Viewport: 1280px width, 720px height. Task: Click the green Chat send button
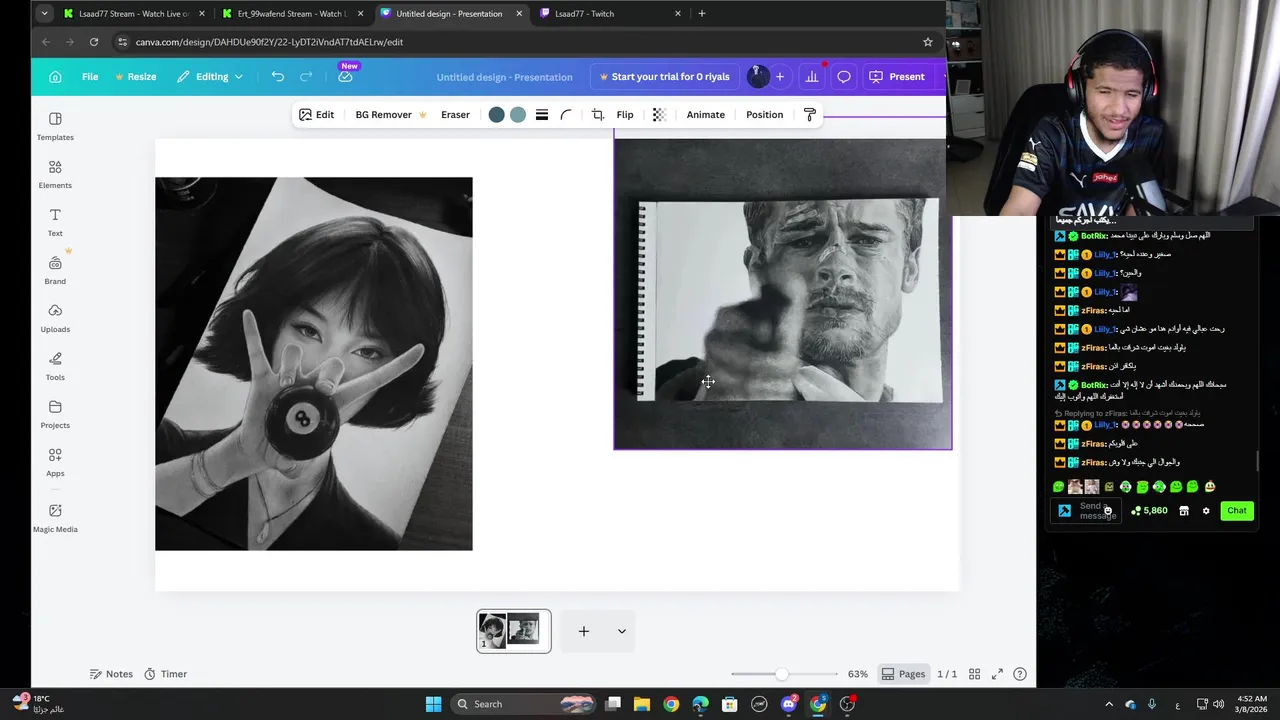pos(1237,511)
